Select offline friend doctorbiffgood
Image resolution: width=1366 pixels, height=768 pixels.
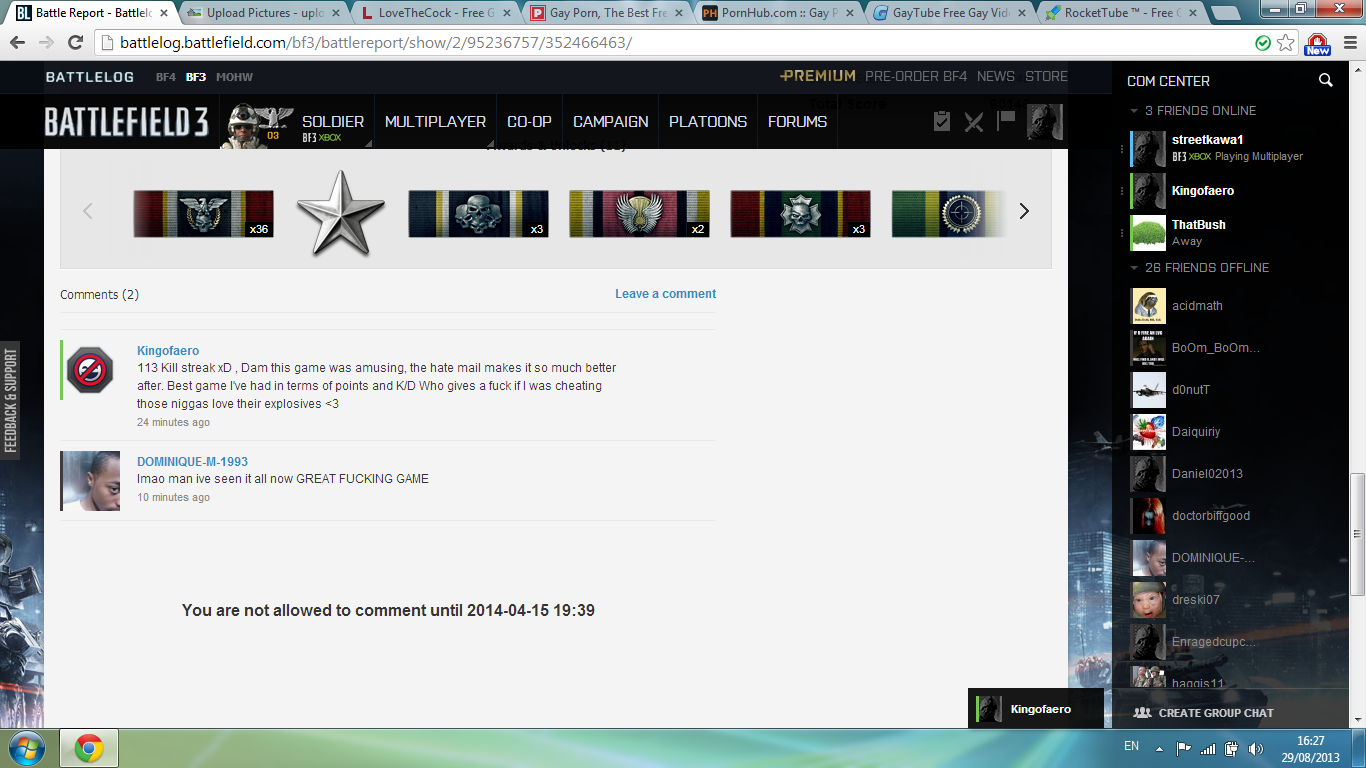(1211, 516)
